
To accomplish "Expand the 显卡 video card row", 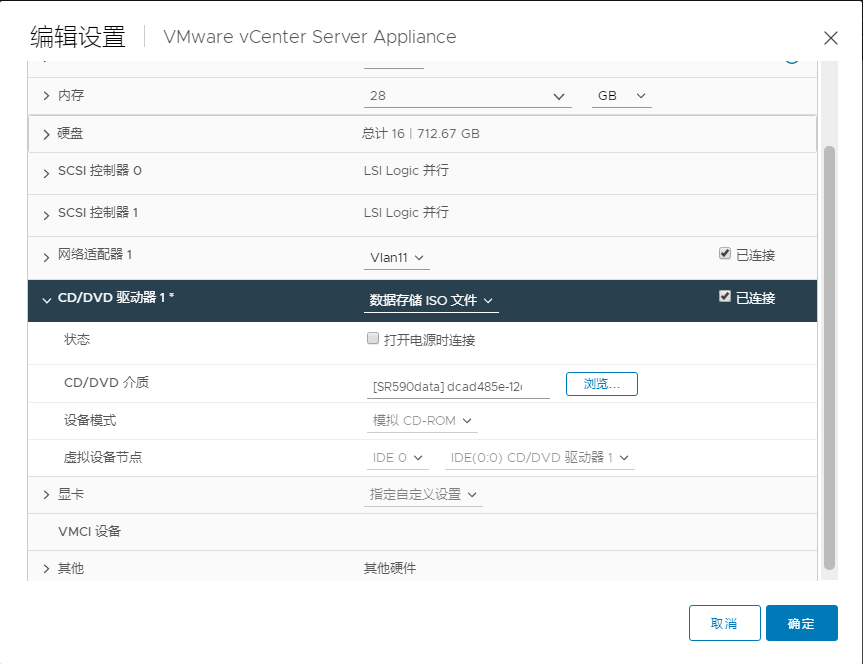I will [46, 495].
